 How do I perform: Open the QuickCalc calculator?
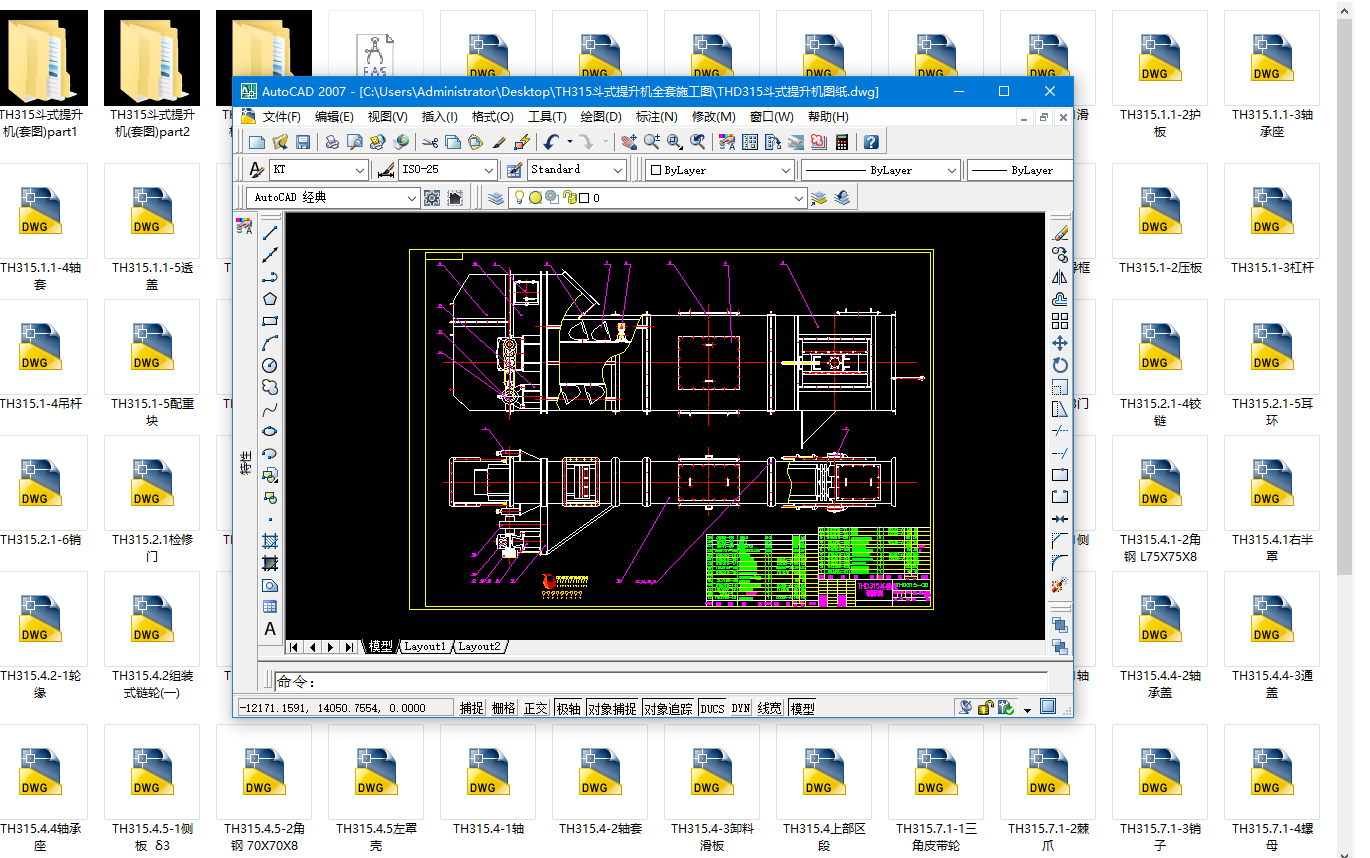(842, 142)
